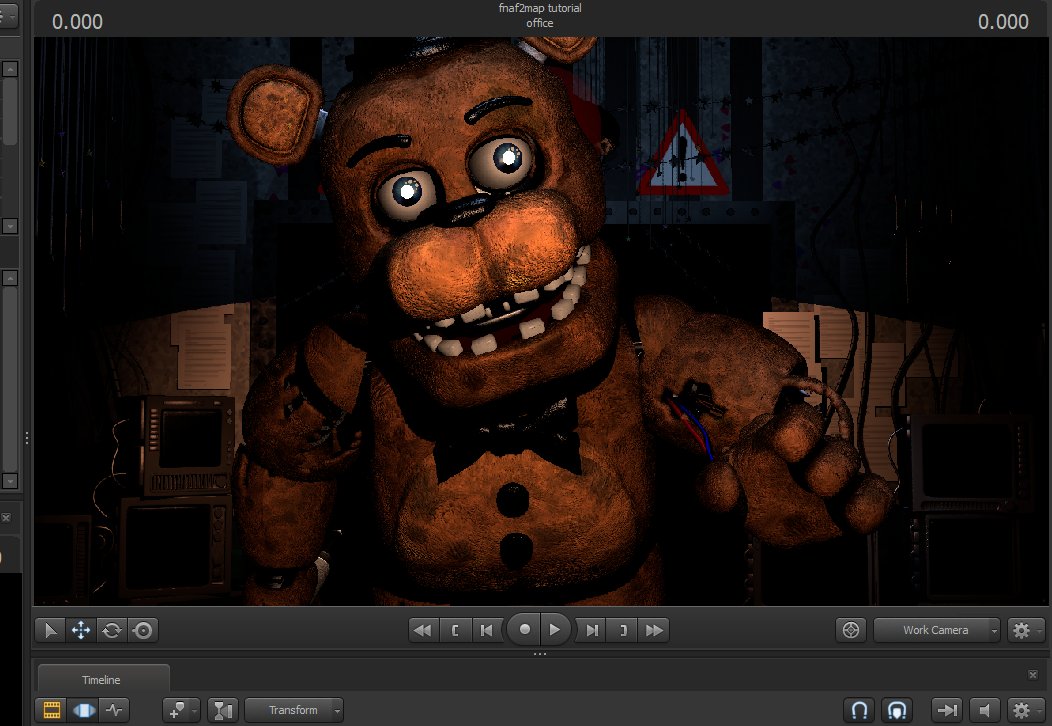
Task: Open timeline settings gear menu
Action: (1024, 710)
